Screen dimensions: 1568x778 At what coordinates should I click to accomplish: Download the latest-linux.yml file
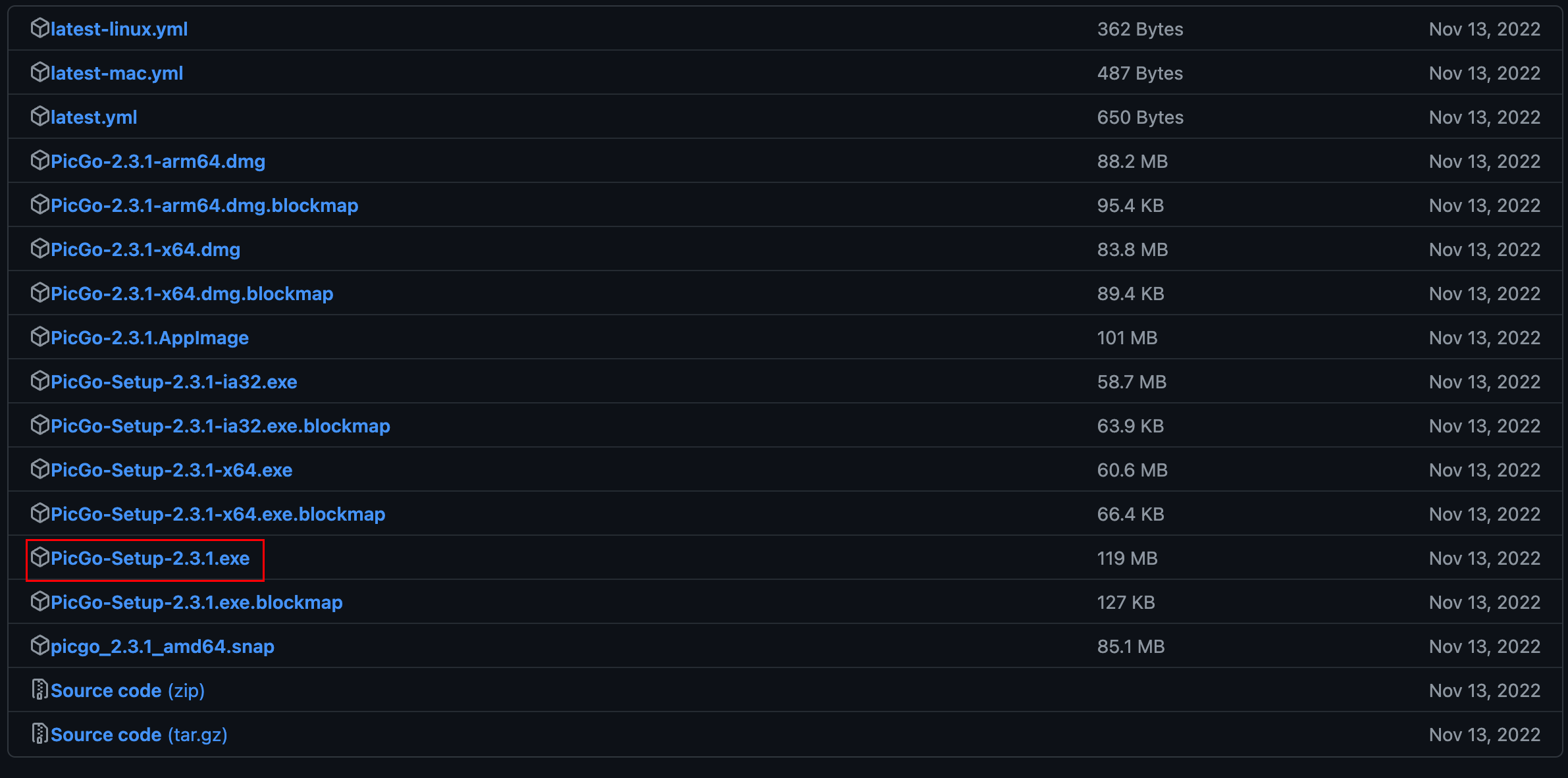pos(119,29)
